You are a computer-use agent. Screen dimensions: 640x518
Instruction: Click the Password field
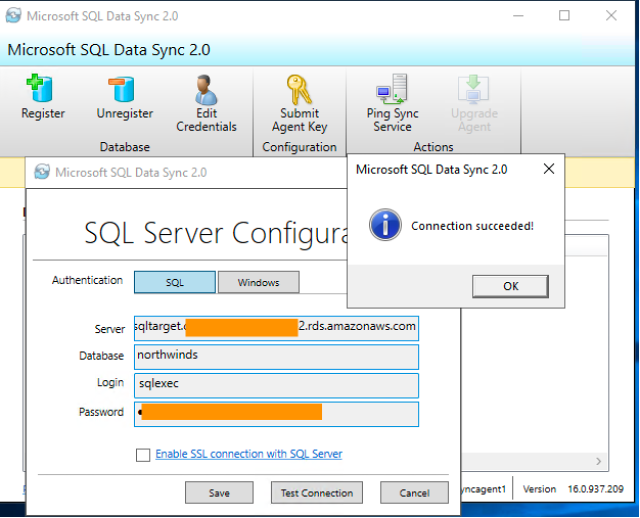pyautogui.click(x=276, y=414)
